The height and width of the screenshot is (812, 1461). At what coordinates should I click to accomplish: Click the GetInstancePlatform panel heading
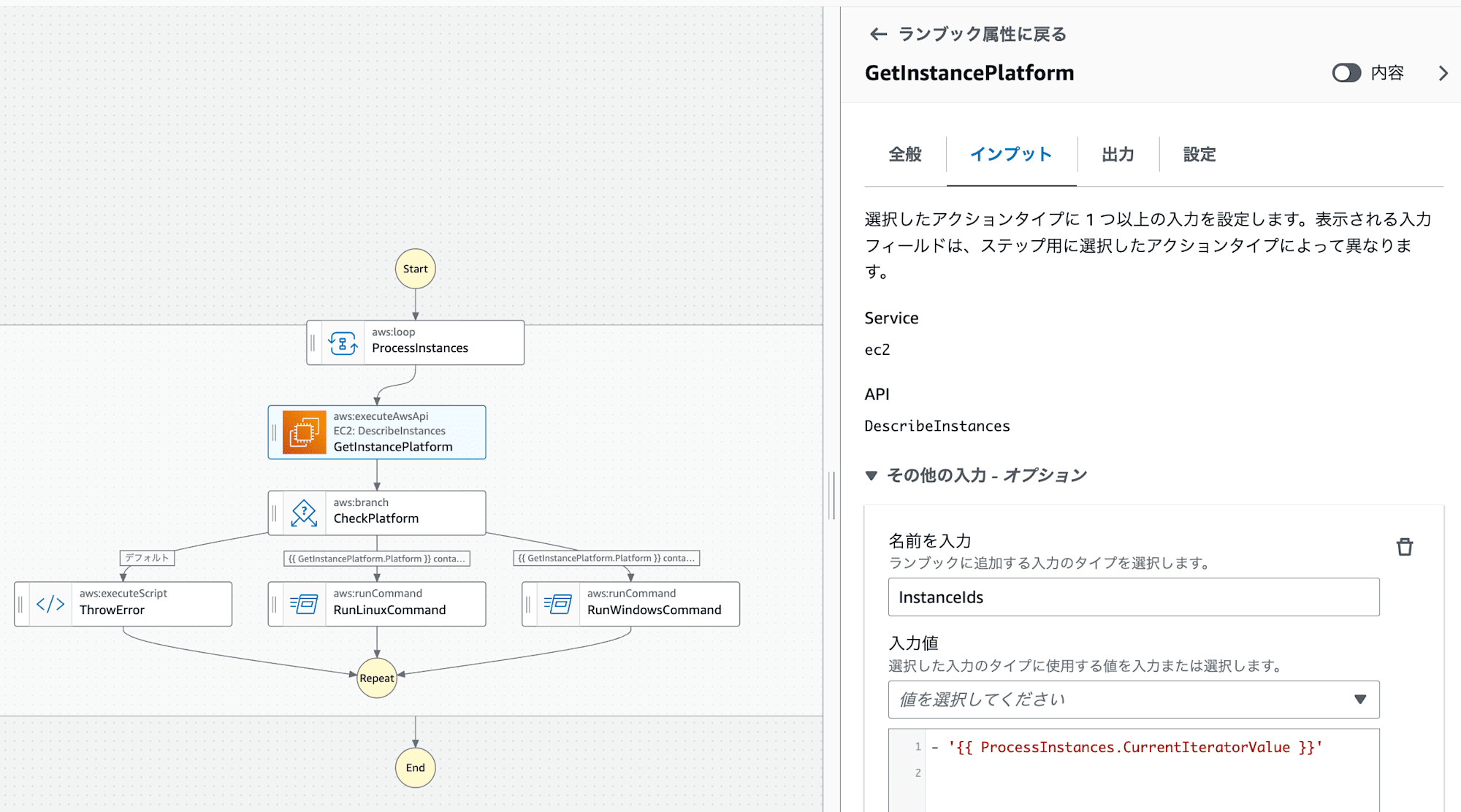[969, 73]
